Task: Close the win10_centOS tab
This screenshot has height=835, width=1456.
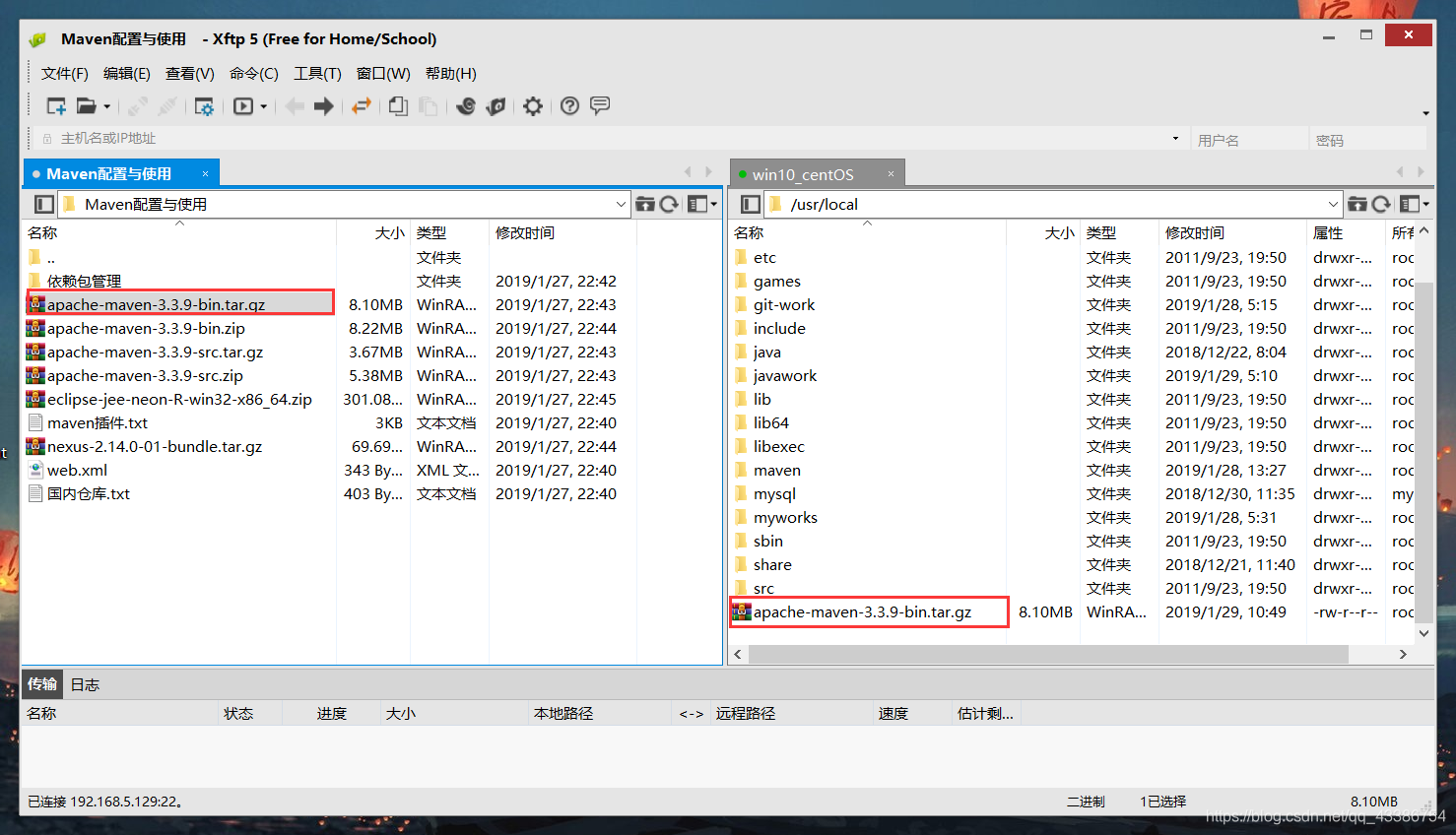Action: coord(891,174)
